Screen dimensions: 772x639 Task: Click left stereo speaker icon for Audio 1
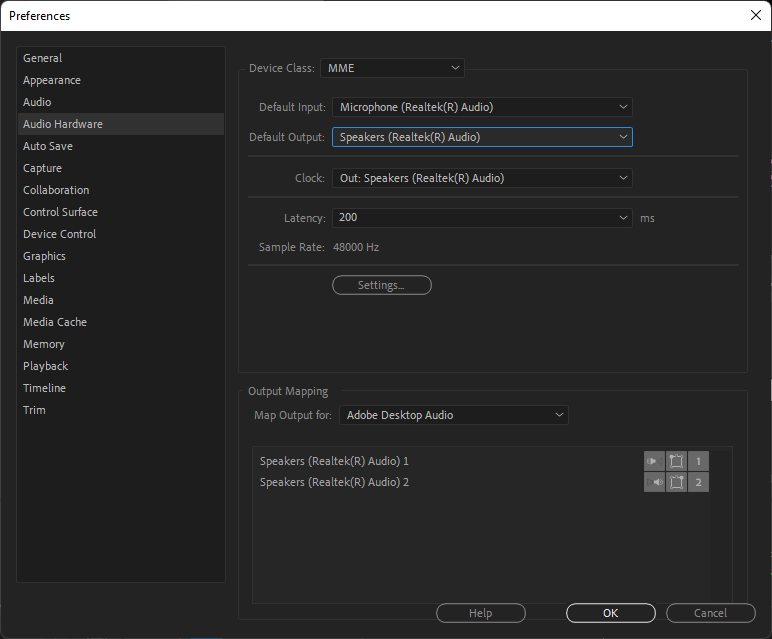[x=654, y=461]
